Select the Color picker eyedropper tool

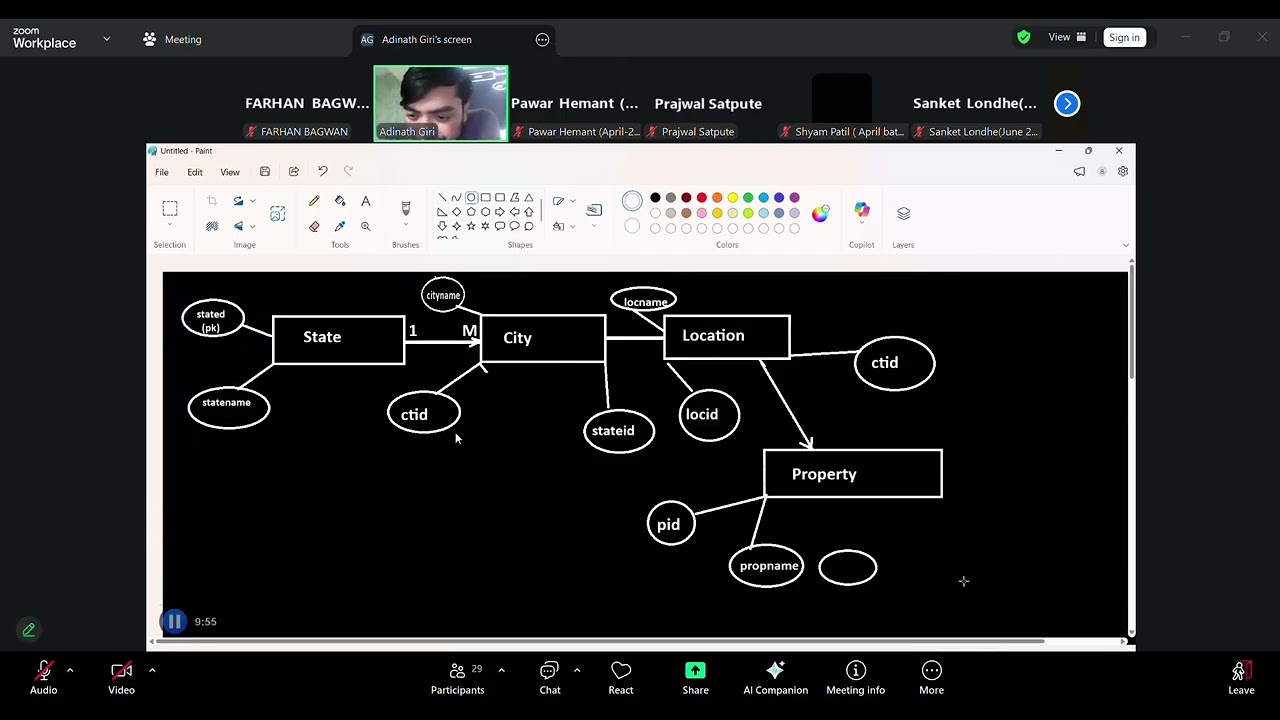coord(340,226)
